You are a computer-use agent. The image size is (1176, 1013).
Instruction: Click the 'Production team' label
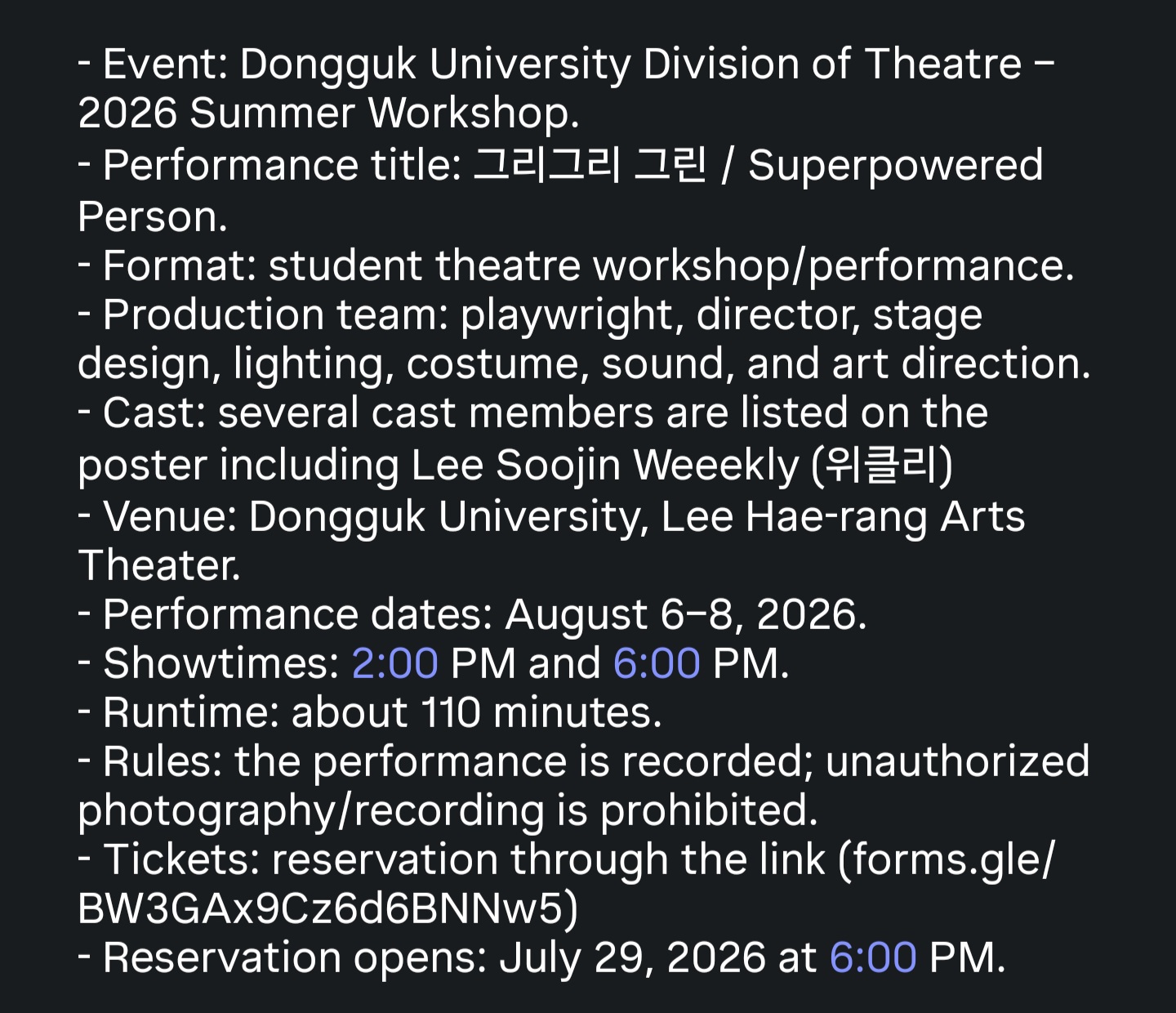274,315
